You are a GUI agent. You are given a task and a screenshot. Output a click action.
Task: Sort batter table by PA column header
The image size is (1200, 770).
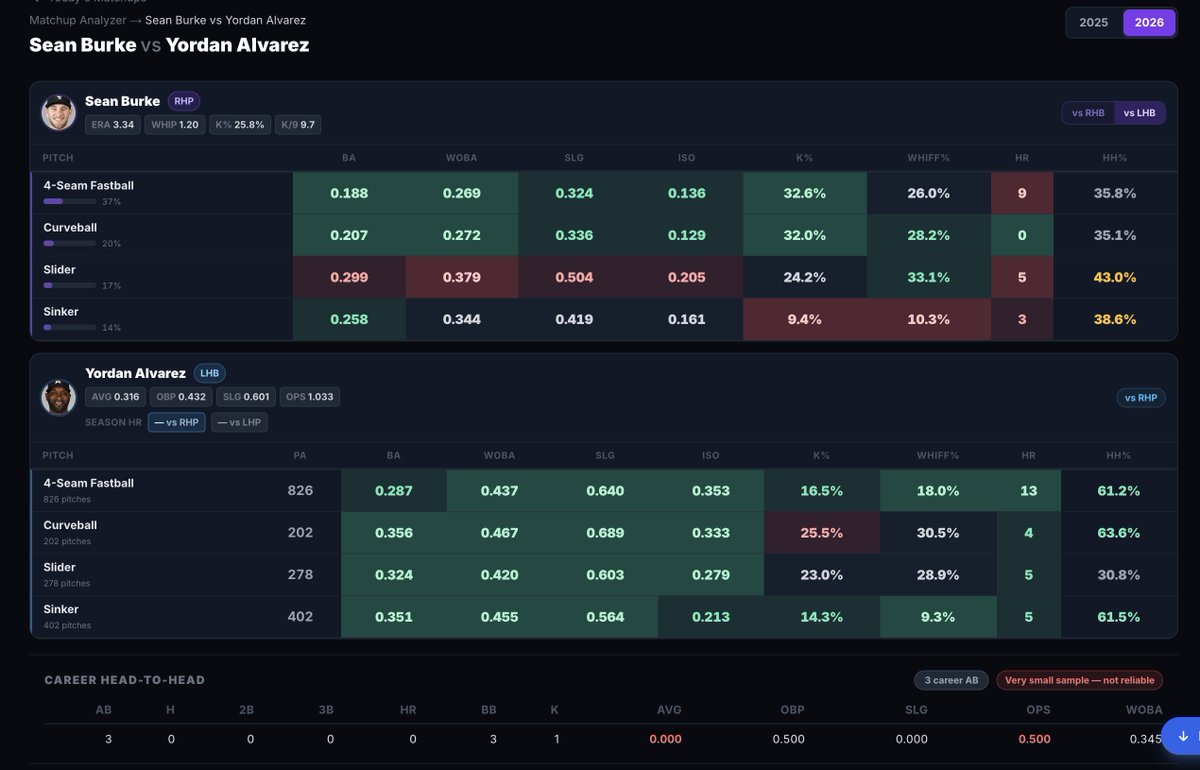300,455
